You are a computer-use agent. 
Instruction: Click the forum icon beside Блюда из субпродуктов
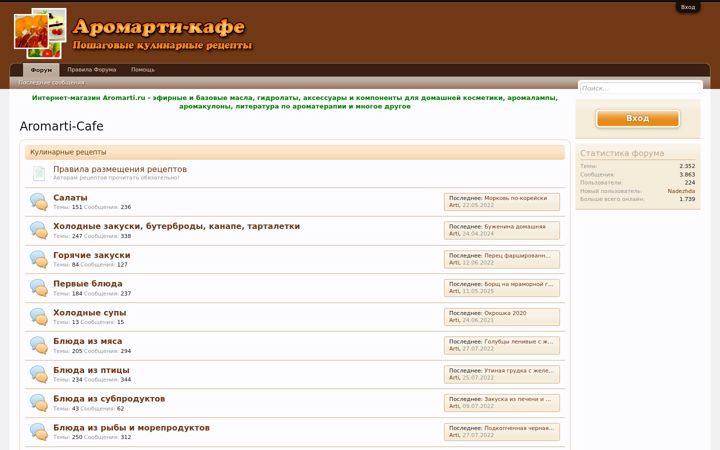pos(39,403)
